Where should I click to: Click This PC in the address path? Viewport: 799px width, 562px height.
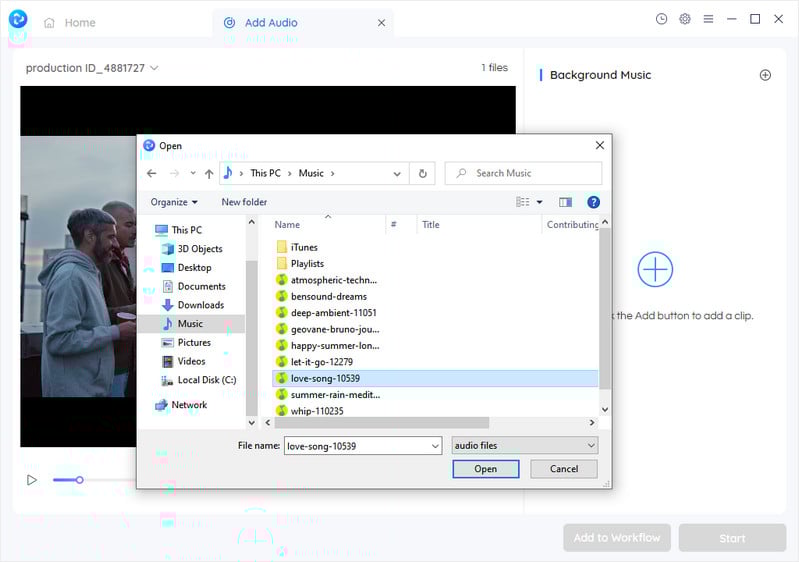(x=265, y=173)
